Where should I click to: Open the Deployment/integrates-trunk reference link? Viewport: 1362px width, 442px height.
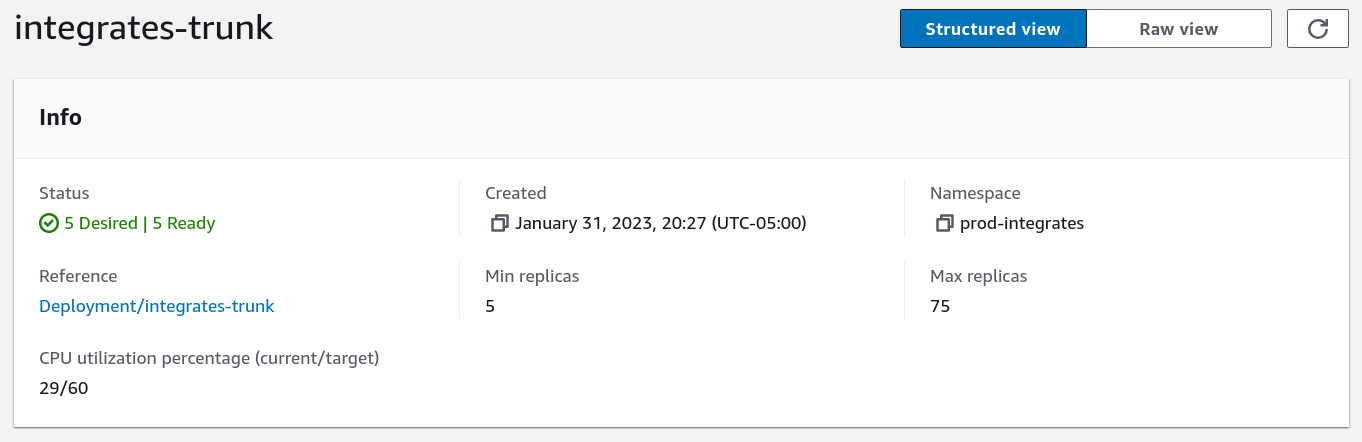[156, 306]
